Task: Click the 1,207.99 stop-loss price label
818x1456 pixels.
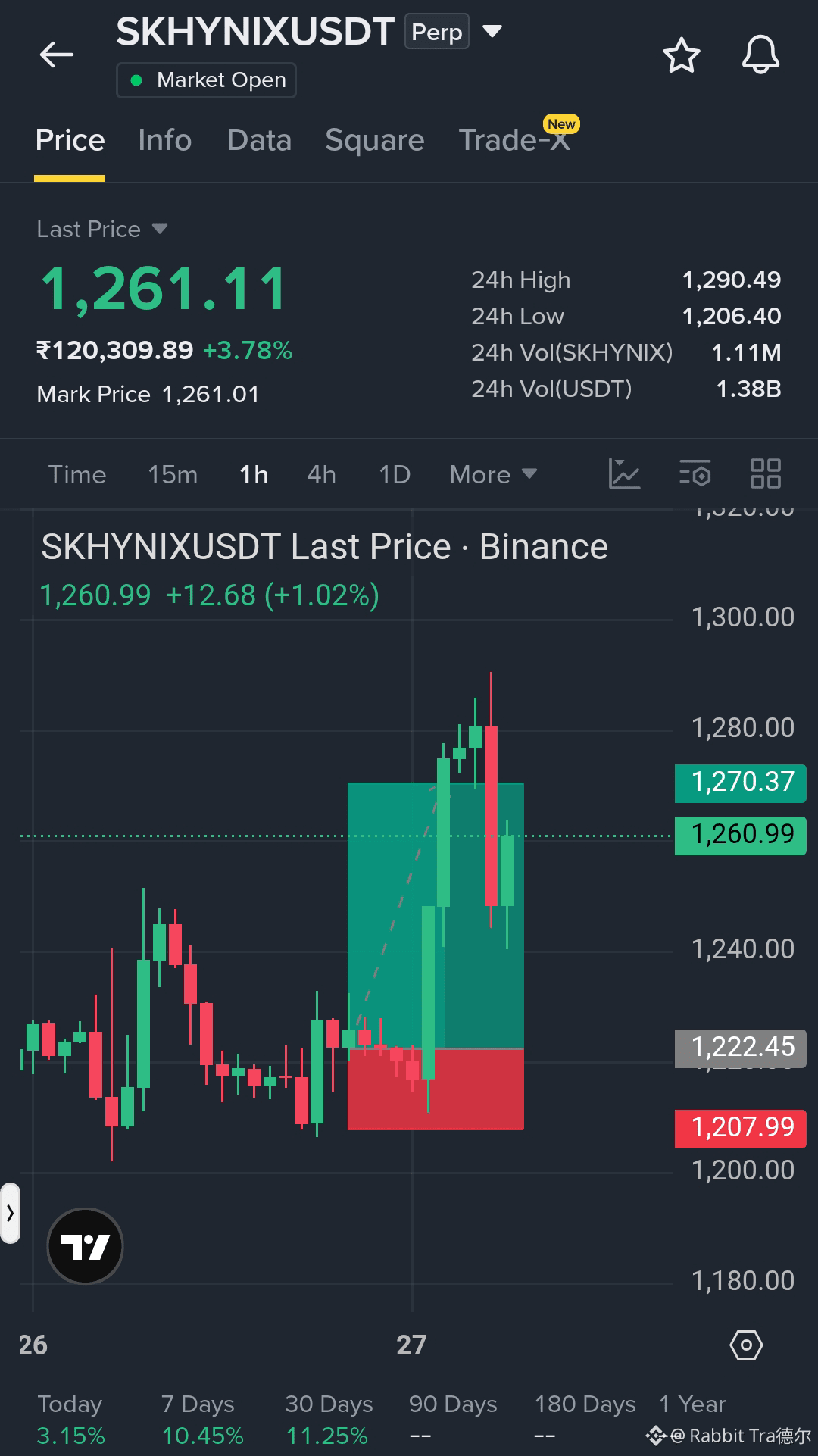Action: tap(741, 1128)
